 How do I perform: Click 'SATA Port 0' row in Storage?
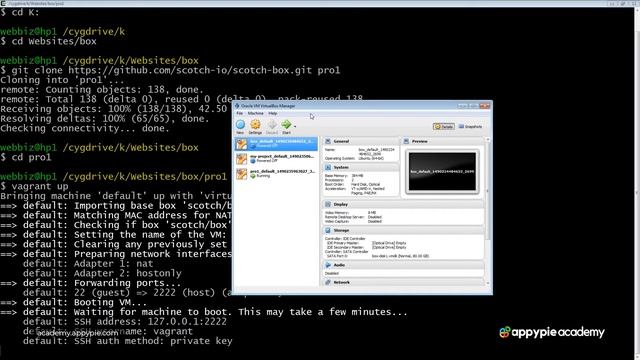coord(378,256)
